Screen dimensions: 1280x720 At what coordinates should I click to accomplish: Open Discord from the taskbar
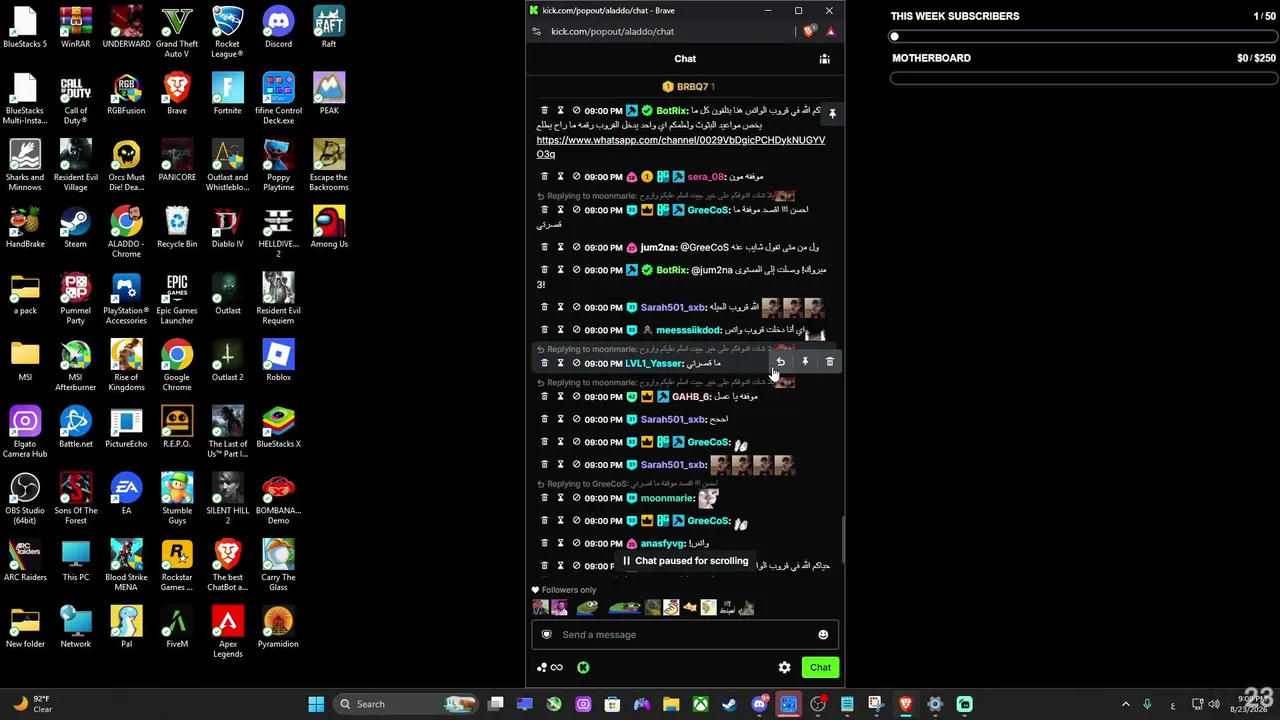[x=759, y=704]
